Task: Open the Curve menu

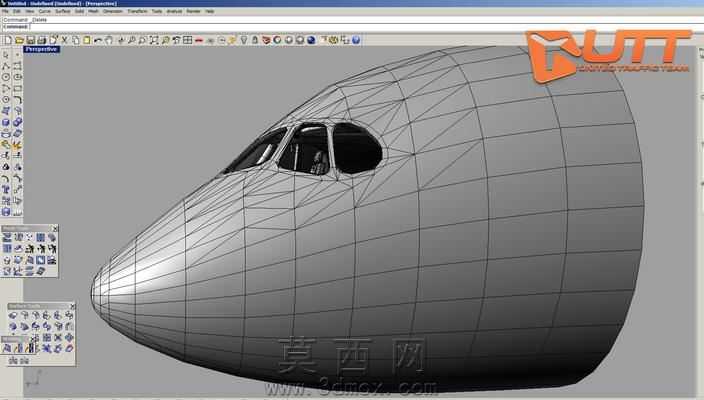Action: pyautogui.click(x=44, y=11)
